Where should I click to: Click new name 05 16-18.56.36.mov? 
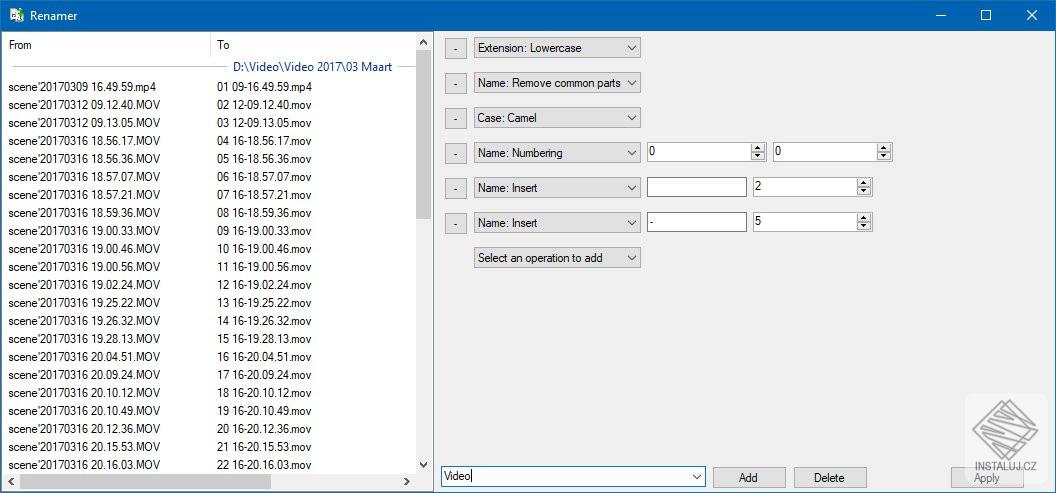(x=265, y=159)
